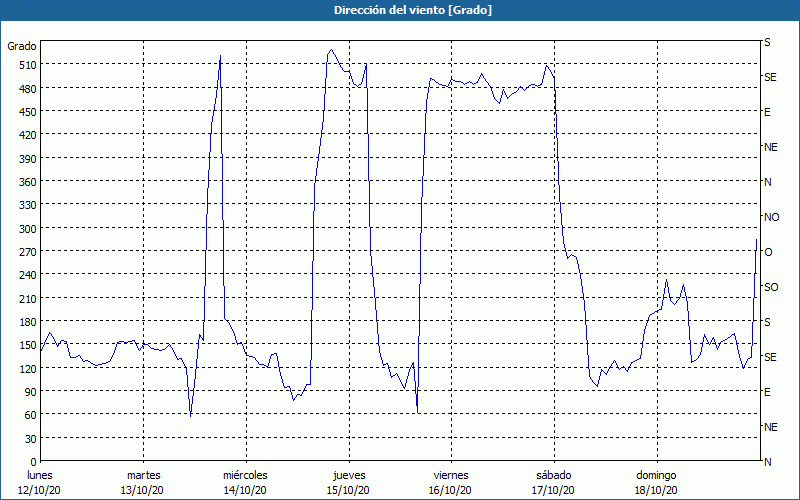Select the 'jueves' day label
Screen dimensions: 800x500
point(349,475)
